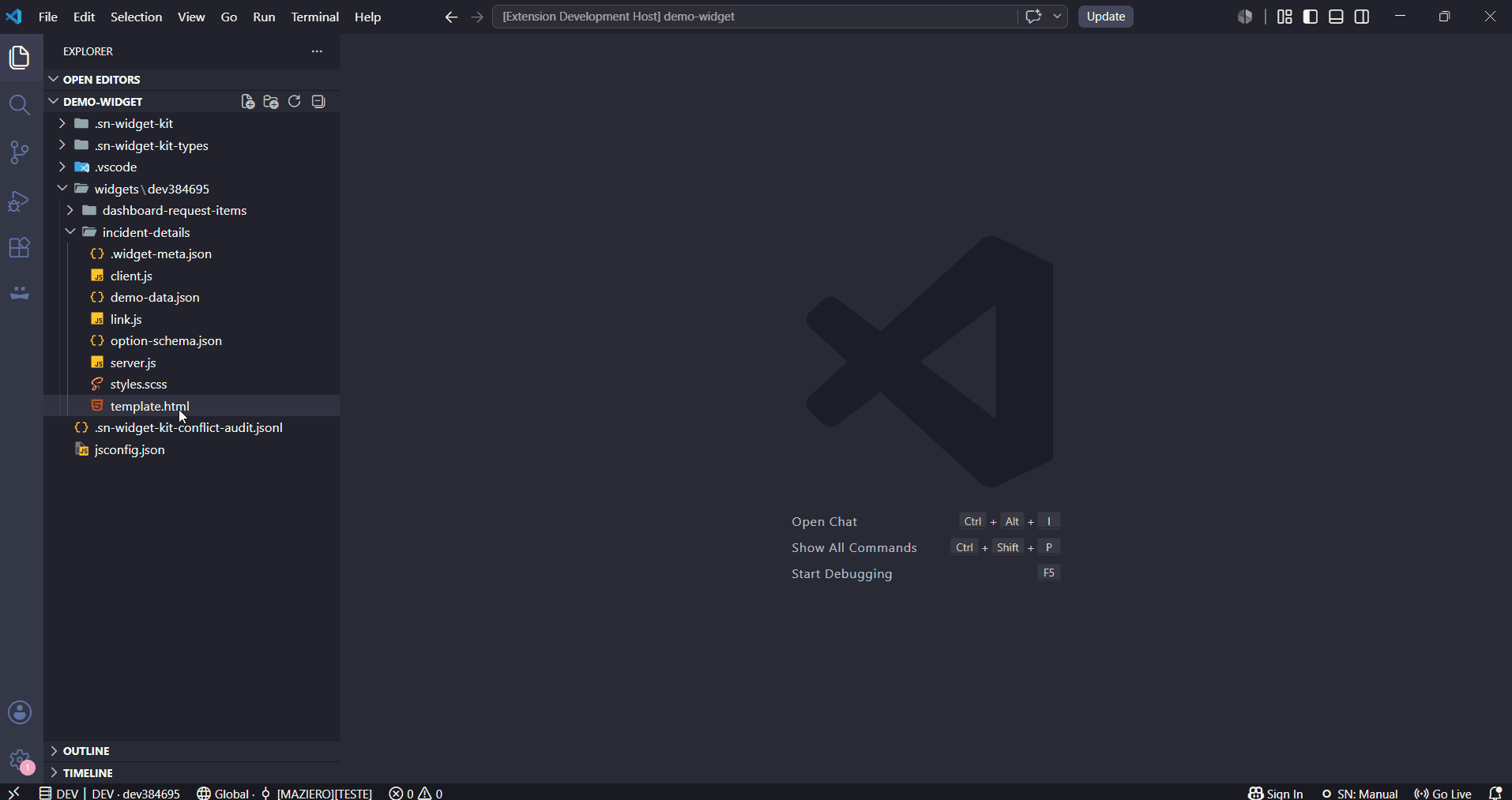Viewport: 1512px width, 800px height.
Task: Toggle the Primary Side Bar
Action: (x=1311, y=17)
